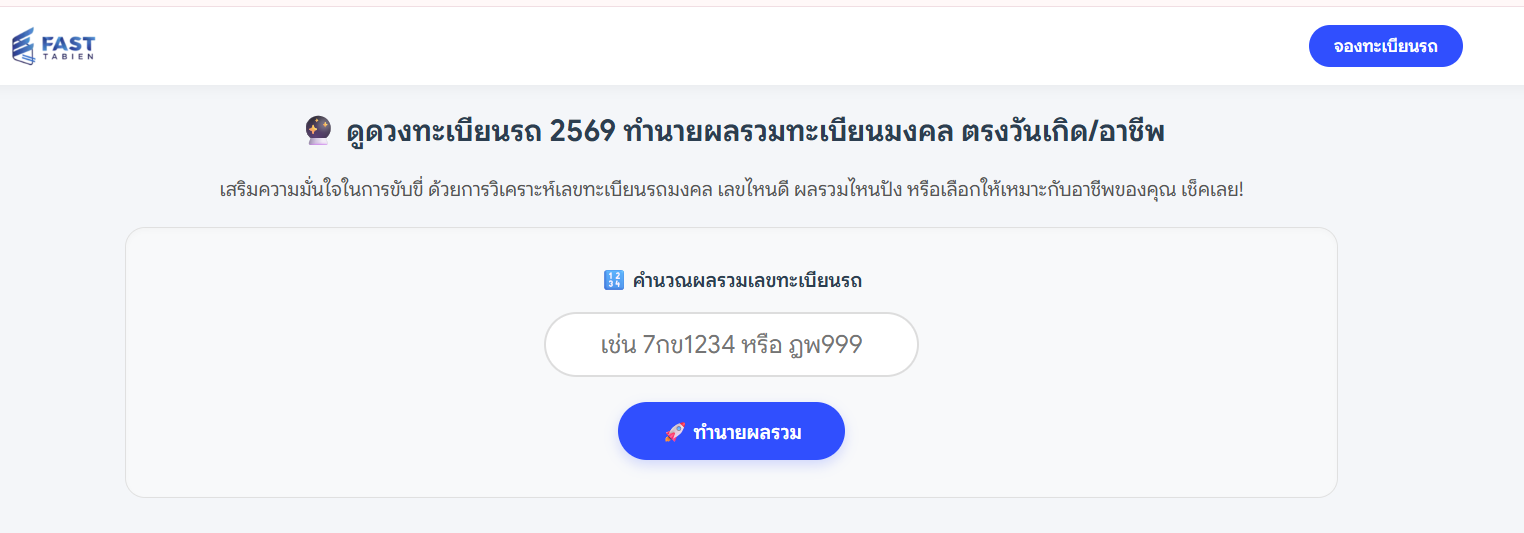Click the ดูดวงทะเบียนรถ heading text
The image size is (1524, 533).
click(444, 132)
